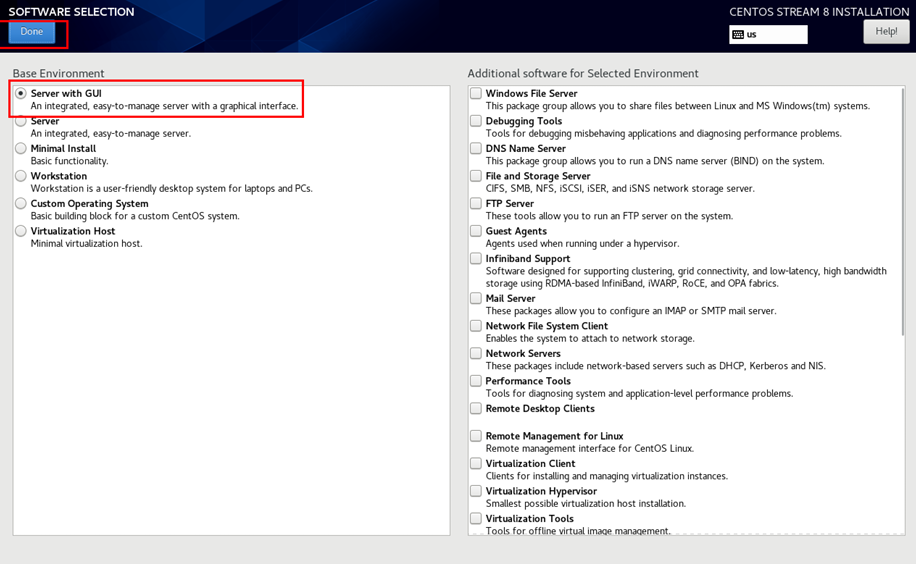Enable the Virtualization Tools checkbox

476,518
